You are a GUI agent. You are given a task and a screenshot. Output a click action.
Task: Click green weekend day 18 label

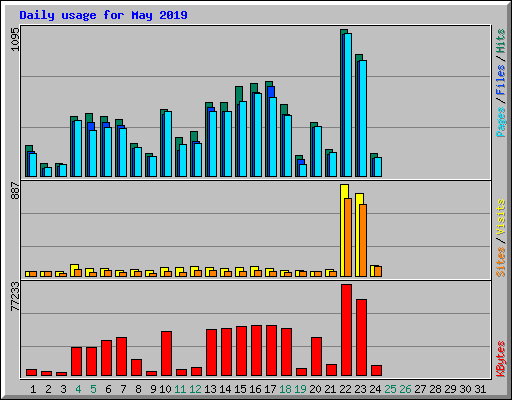(285, 389)
